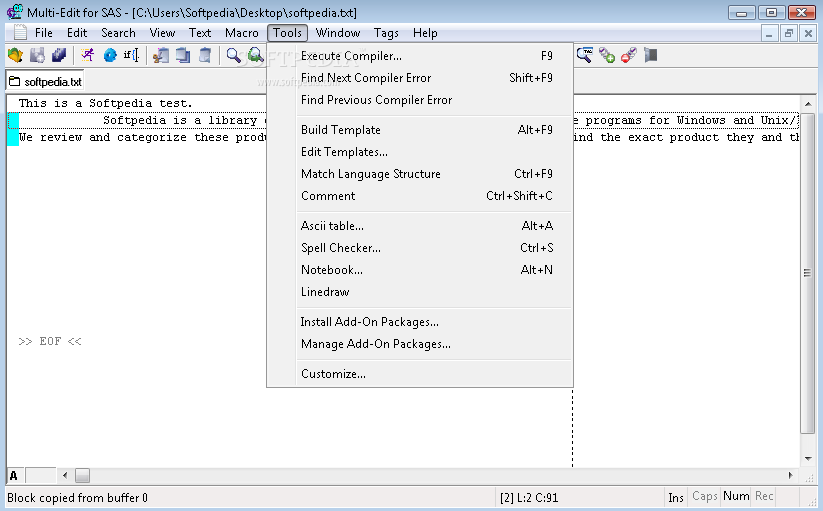Open the Help menu
The image size is (823, 511).
click(425, 33)
